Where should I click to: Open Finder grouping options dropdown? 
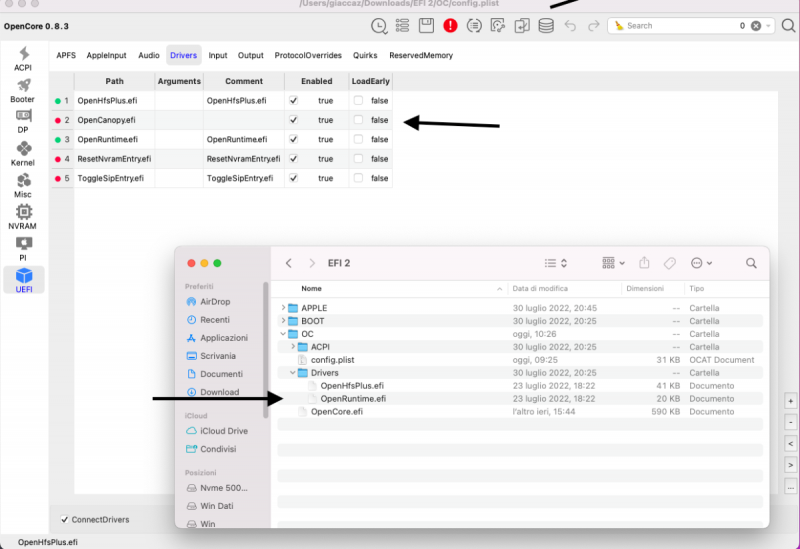pos(613,263)
